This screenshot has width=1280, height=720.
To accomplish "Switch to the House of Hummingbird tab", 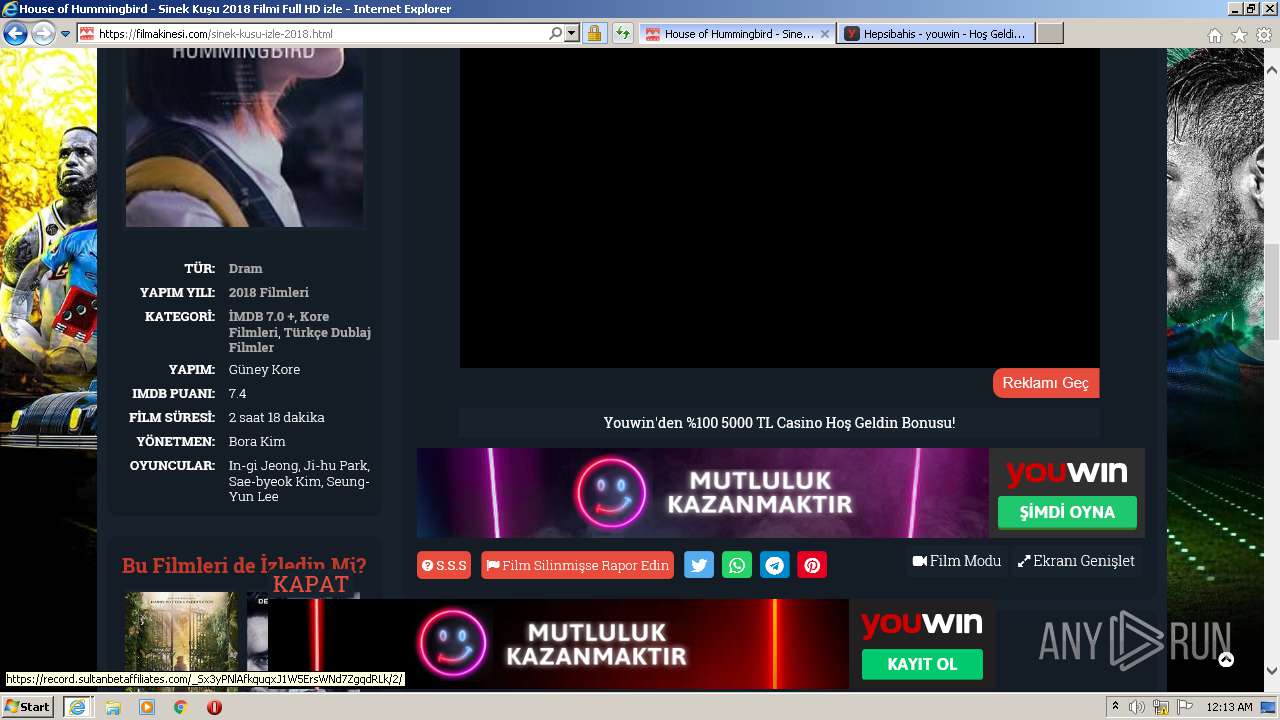I will [x=738, y=33].
